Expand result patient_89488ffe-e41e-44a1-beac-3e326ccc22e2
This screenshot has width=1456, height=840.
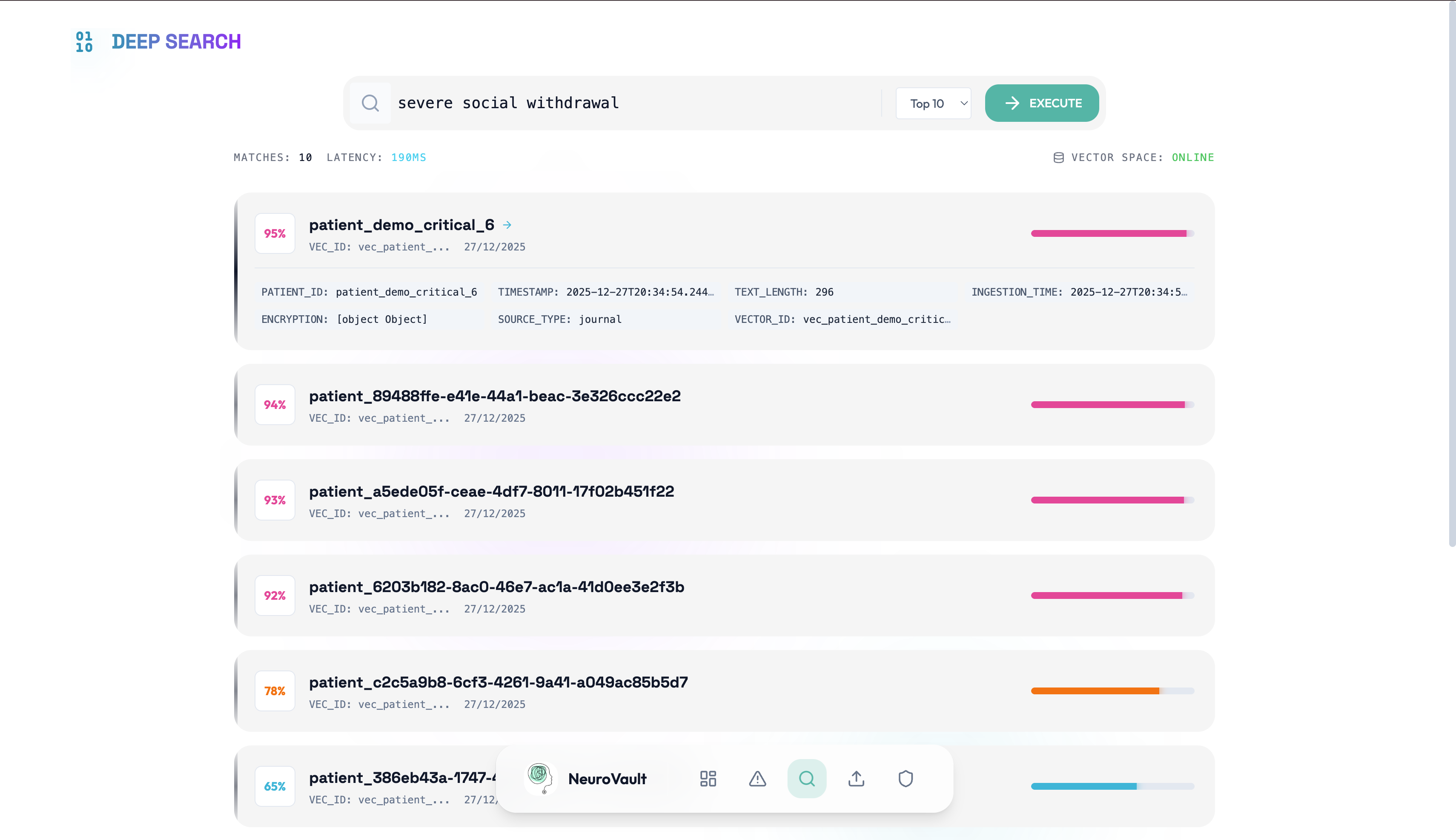tap(495, 396)
